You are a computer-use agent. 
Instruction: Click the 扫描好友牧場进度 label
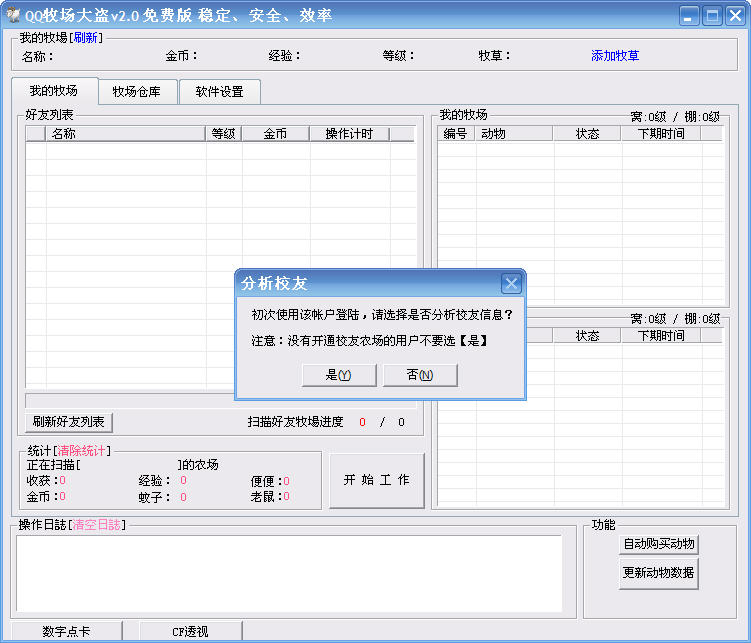[296, 422]
